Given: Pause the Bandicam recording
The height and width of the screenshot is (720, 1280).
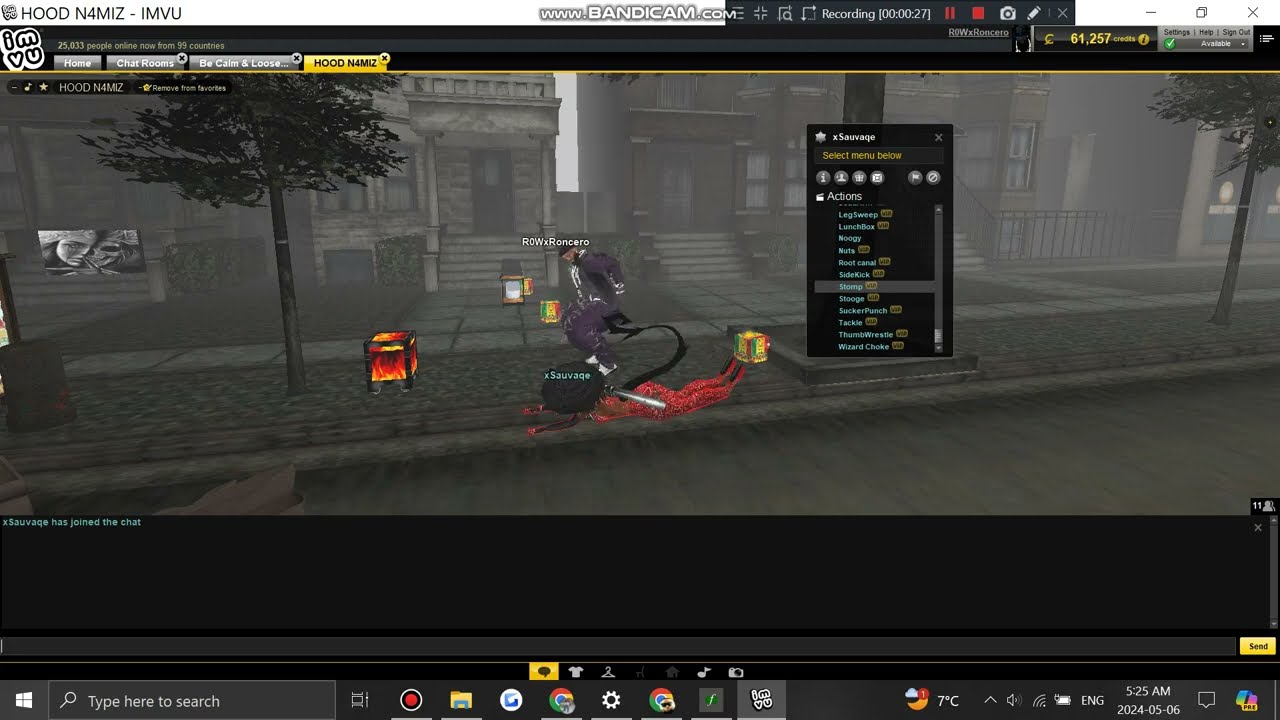Looking at the screenshot, I should pos(950,13).
